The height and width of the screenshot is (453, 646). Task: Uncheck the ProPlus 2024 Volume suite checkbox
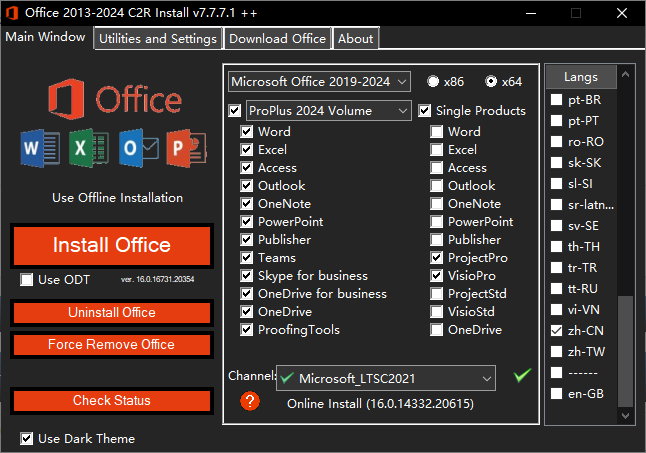pos(235,111)
